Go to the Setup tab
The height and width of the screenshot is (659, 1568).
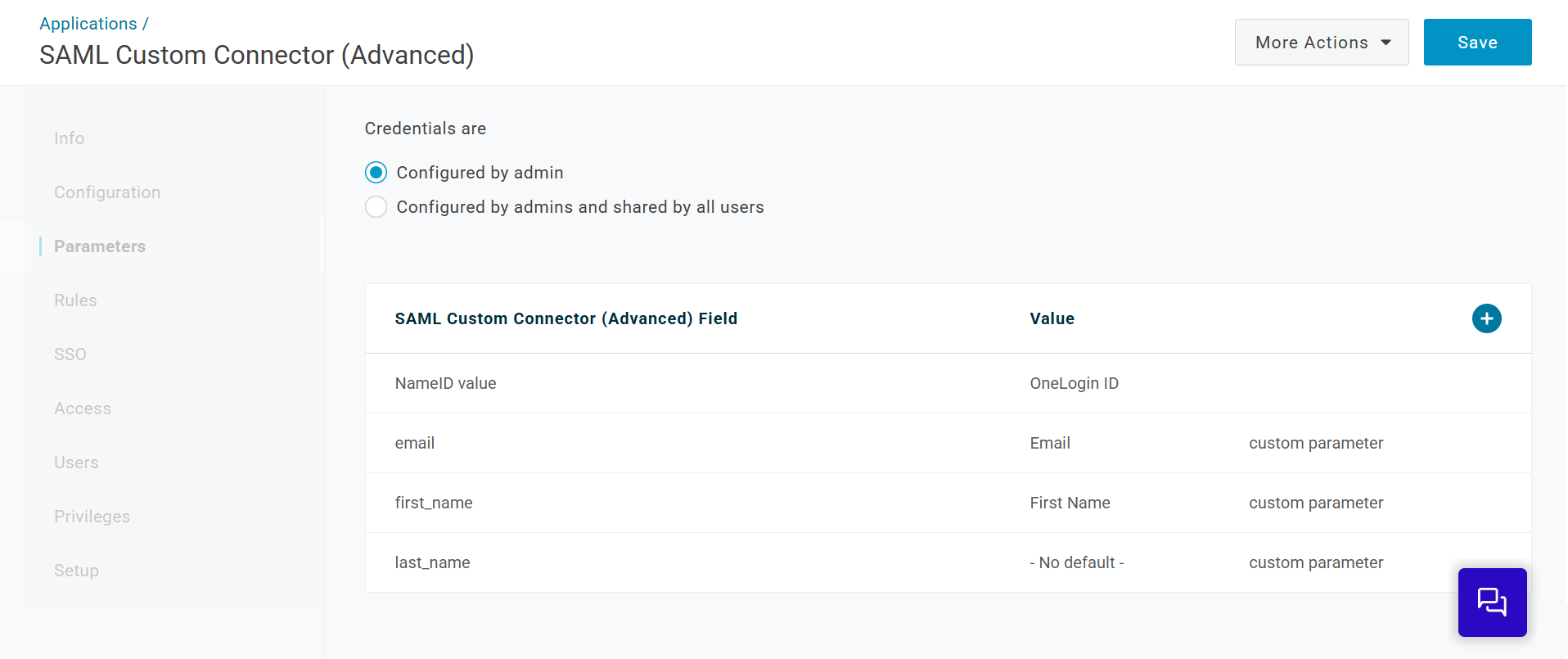(x=76, y=571)
